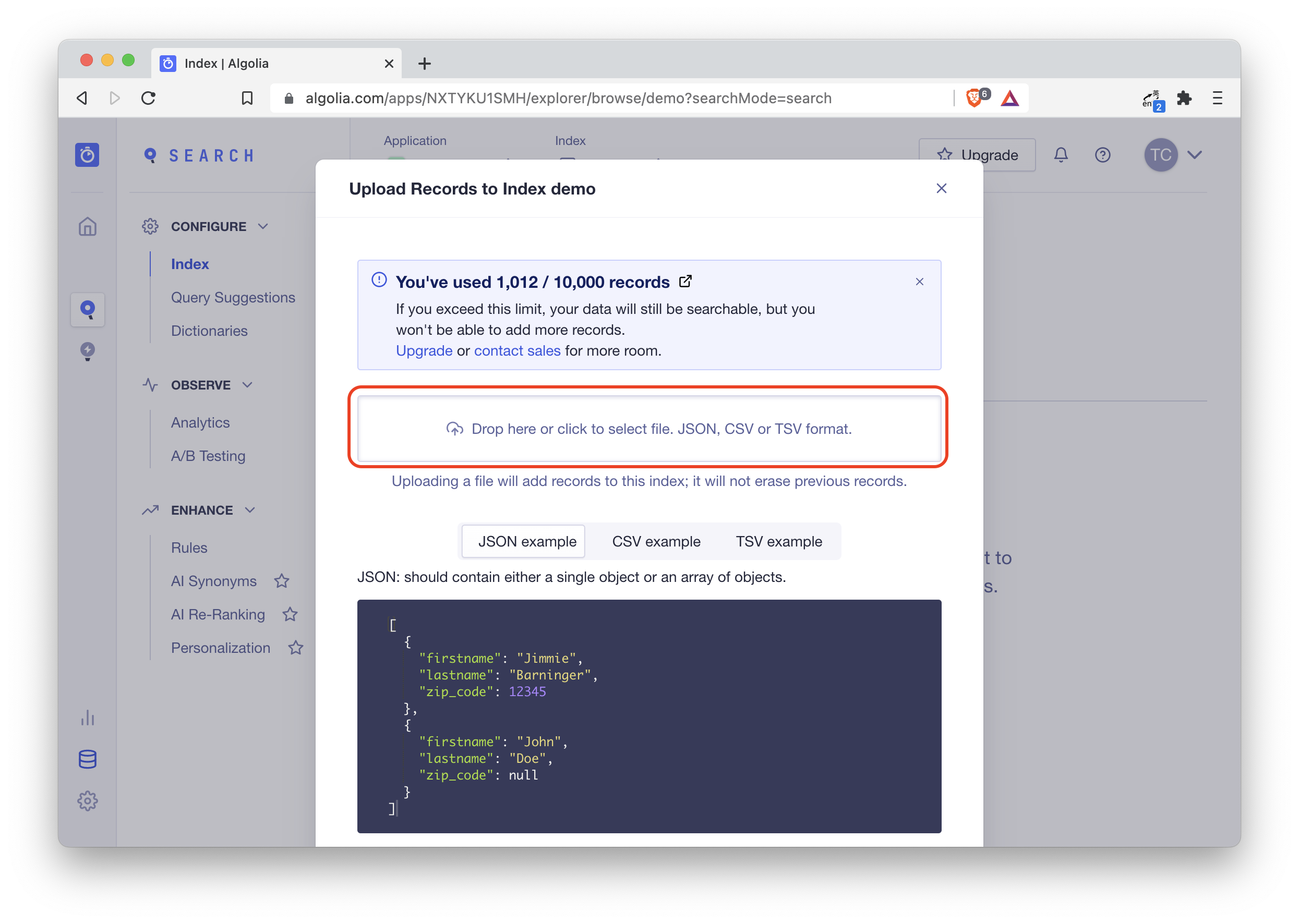Mark Personalization with its star toggle
1299x924 pixels.
tap(295, 648)
